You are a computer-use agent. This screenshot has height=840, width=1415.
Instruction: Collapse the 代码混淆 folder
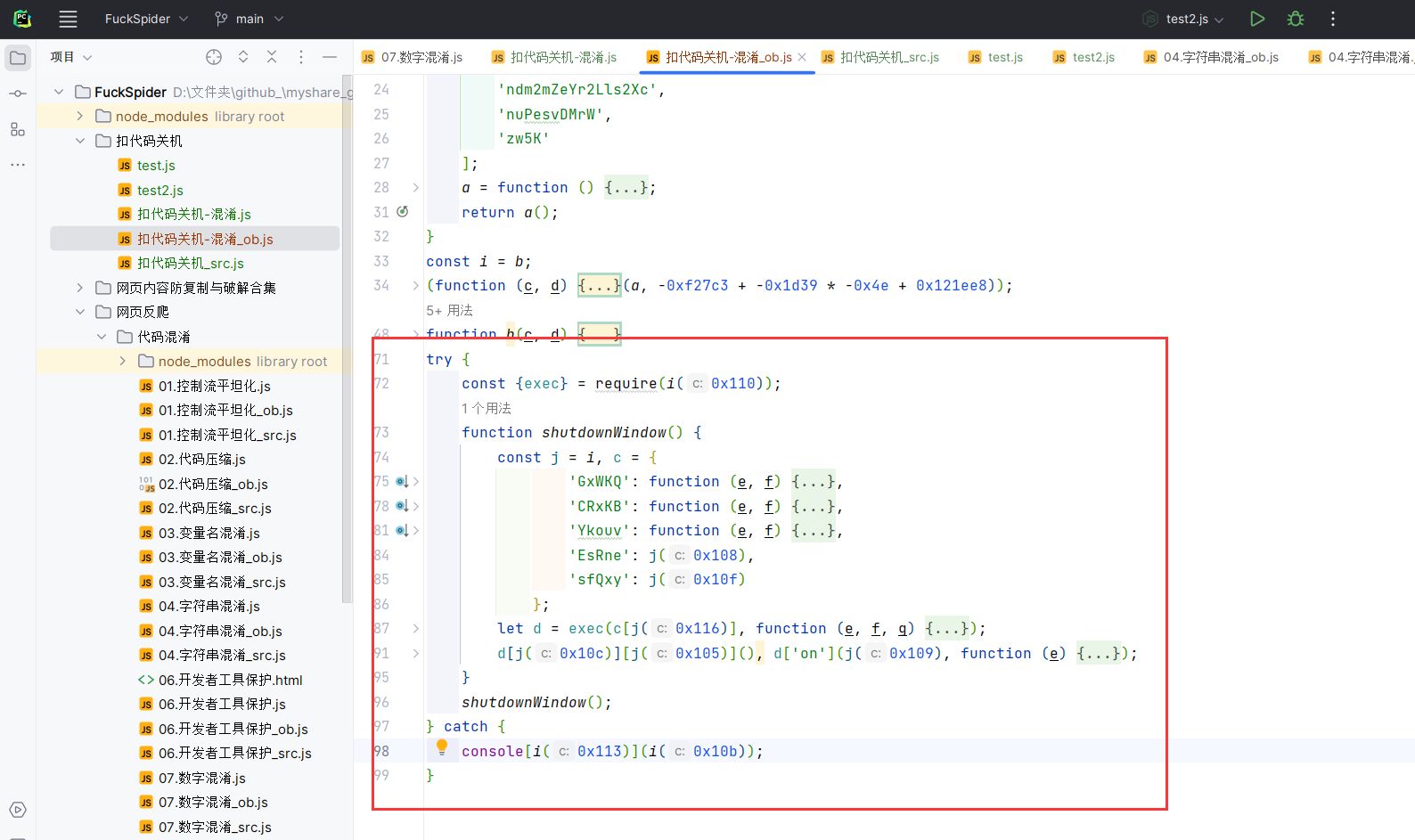(x=102, y=337)
